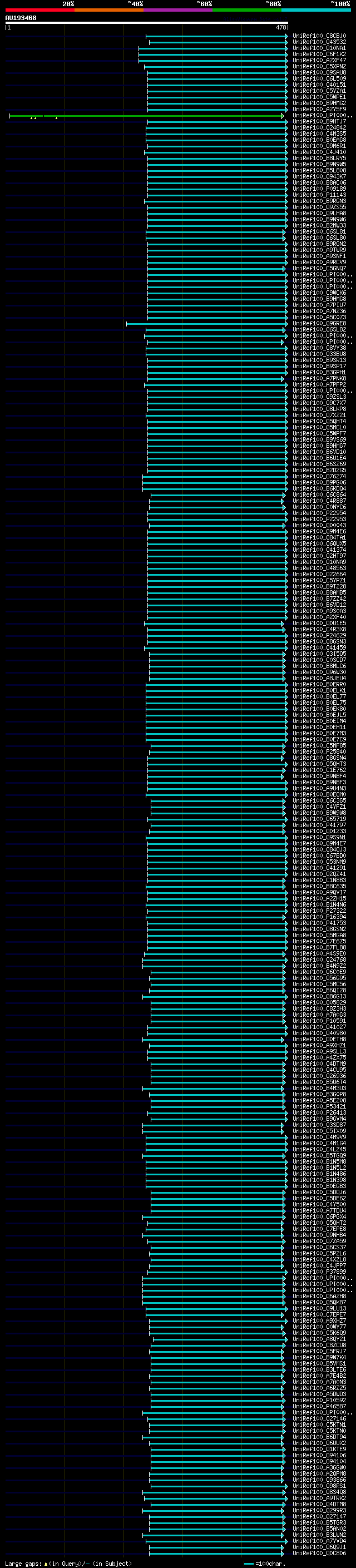Select the AU193468 query title
The width and height of the screenshot is (356, 1568).
pos(21,18)
